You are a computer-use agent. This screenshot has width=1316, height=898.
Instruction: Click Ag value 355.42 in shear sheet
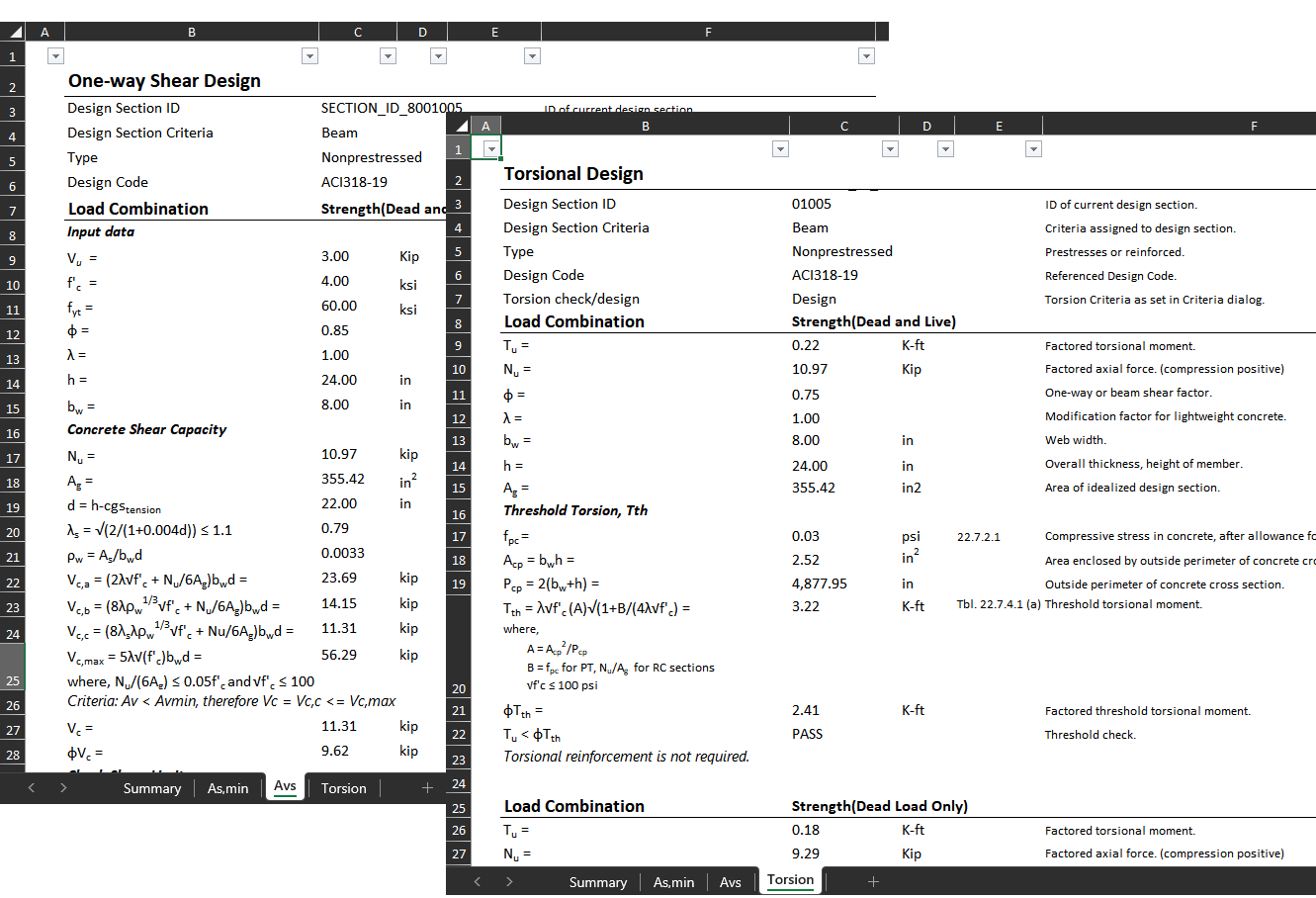click(x=343, y=479)
